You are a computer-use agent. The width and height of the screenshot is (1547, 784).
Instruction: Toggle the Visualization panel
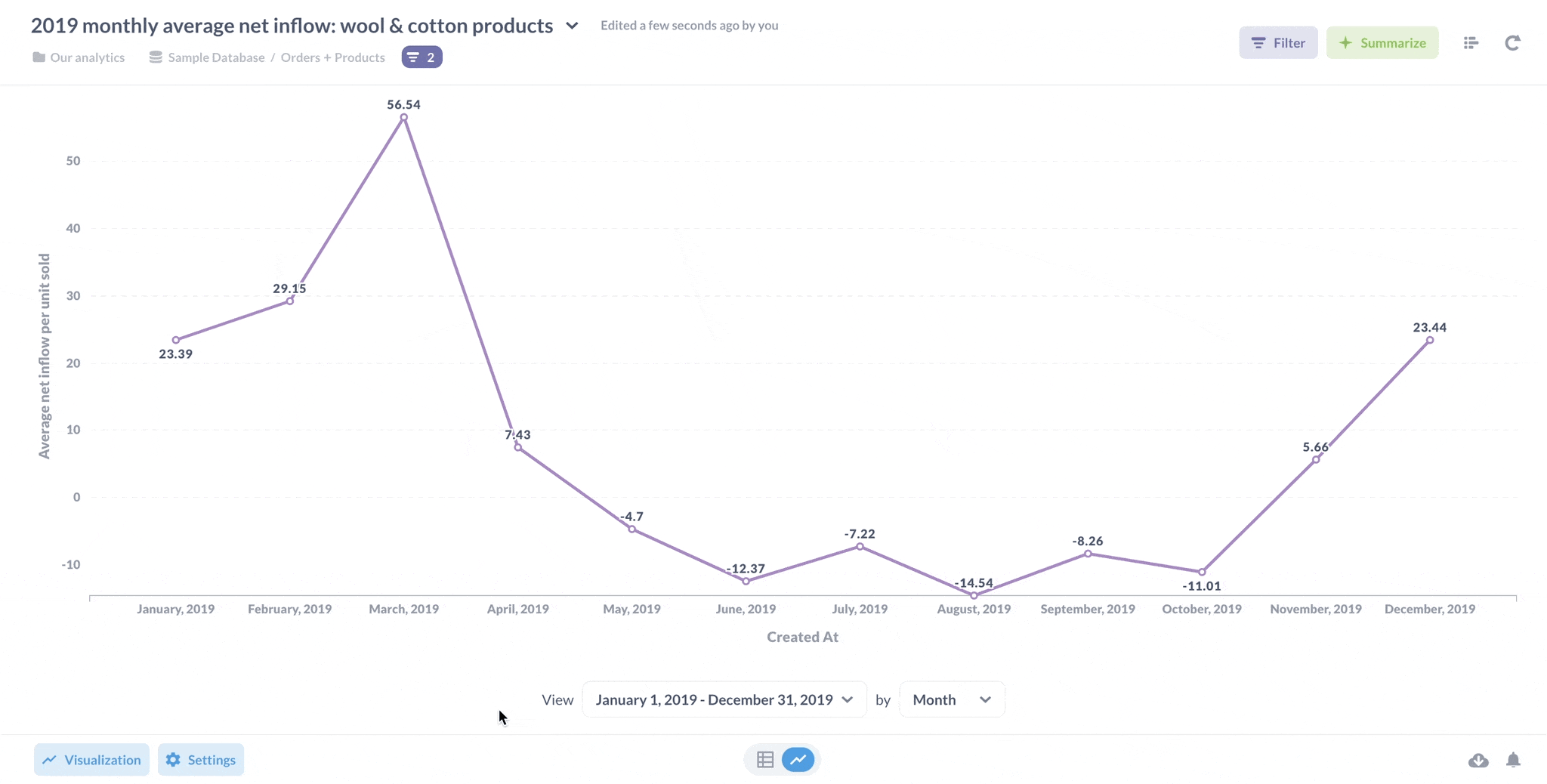pyautogui.click(x=91, y=760)
